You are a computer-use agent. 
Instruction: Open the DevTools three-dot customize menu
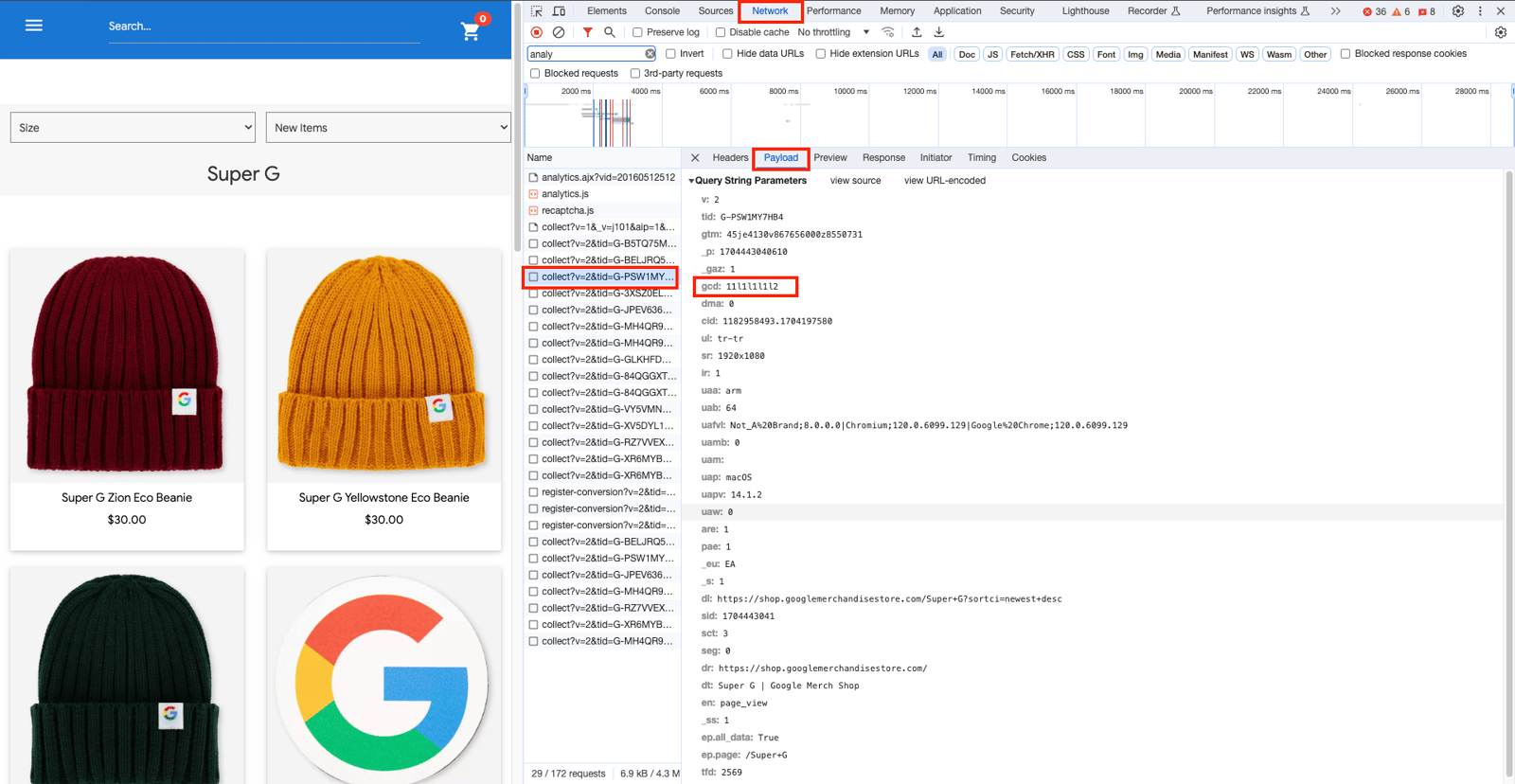click(x=1480, y=11)
